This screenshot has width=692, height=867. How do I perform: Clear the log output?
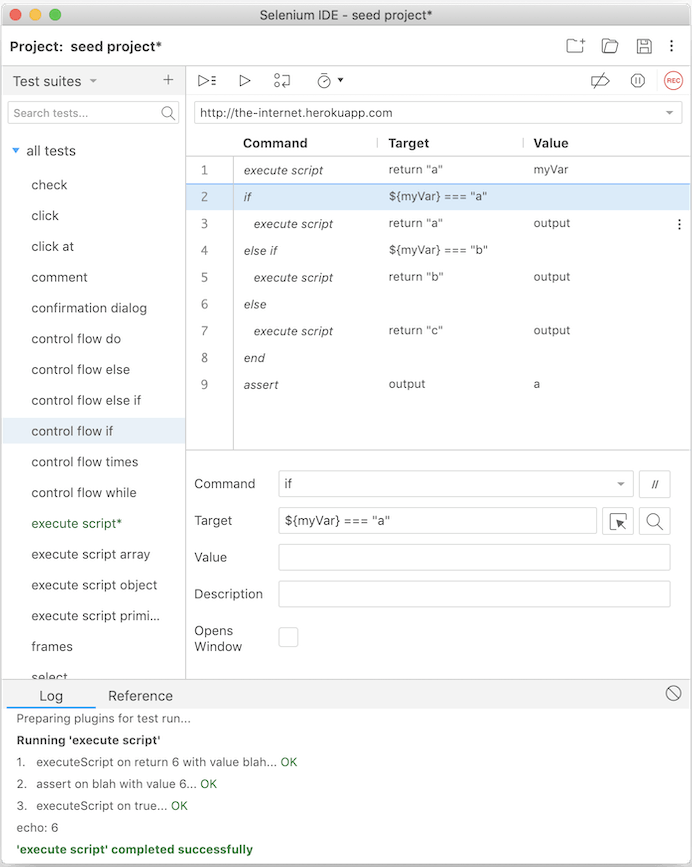coord(674,693)
